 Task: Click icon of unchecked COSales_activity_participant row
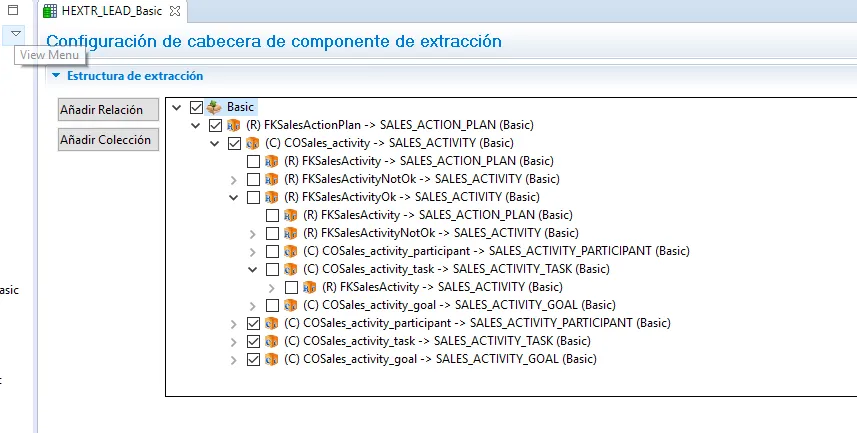(x=291, y=251)
